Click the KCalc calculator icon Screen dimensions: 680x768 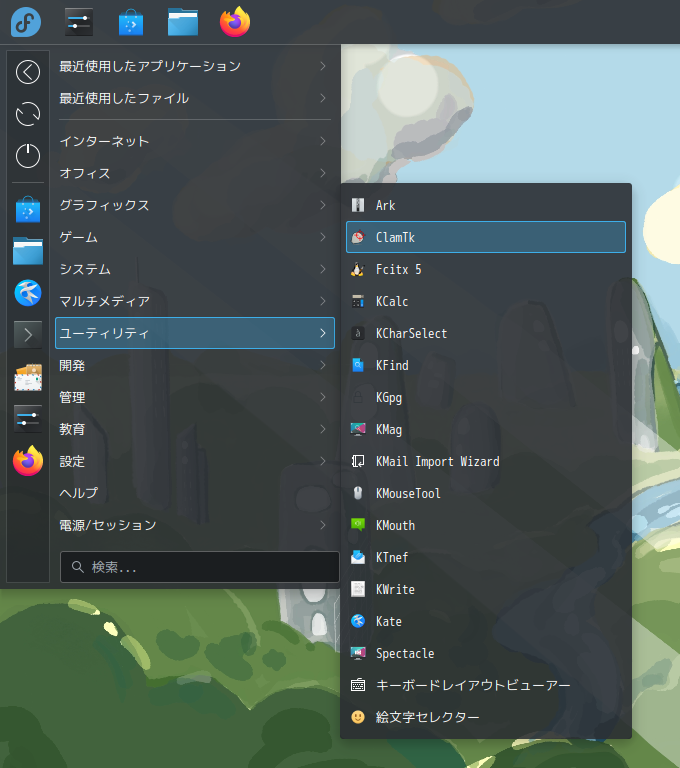(x=358, y=301)
